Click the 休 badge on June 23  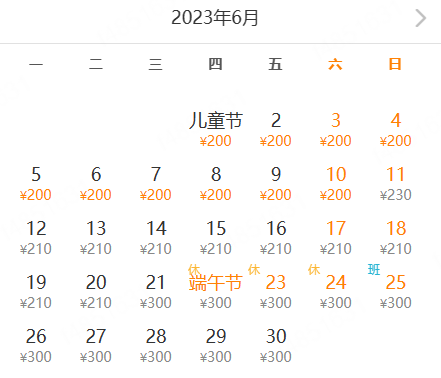tap(254, 269)
